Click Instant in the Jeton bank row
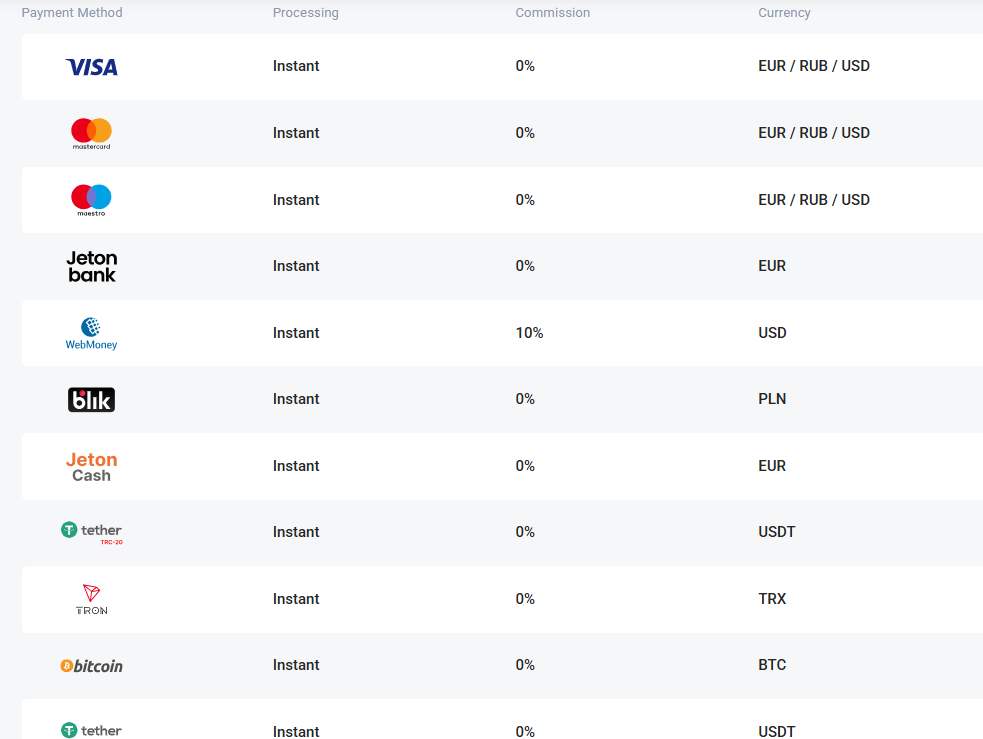 [296, 266]
